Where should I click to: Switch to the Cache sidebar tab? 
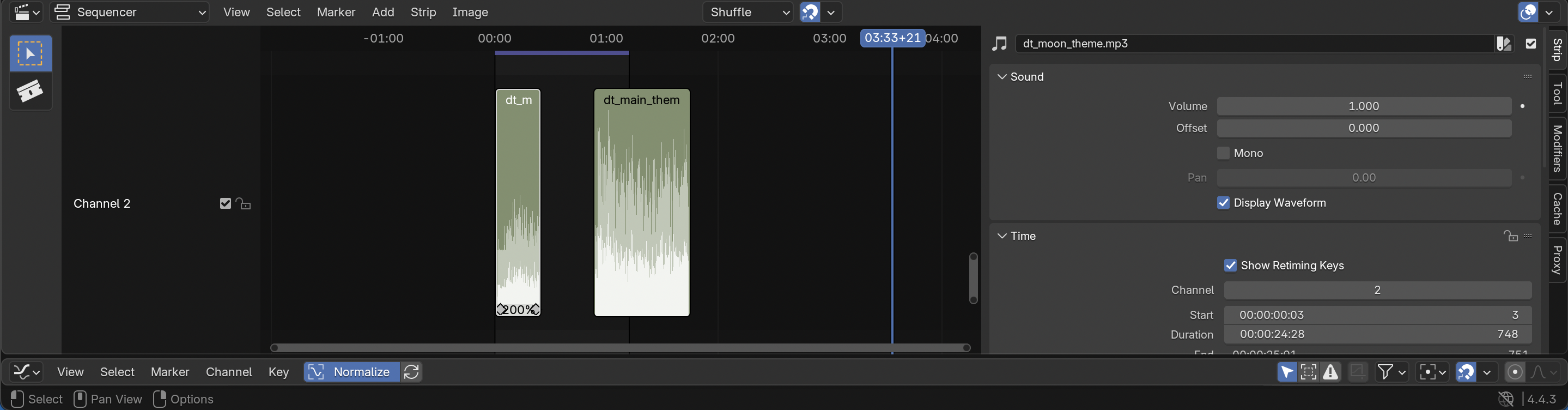pyautogui.click(x=1557, y=208)
